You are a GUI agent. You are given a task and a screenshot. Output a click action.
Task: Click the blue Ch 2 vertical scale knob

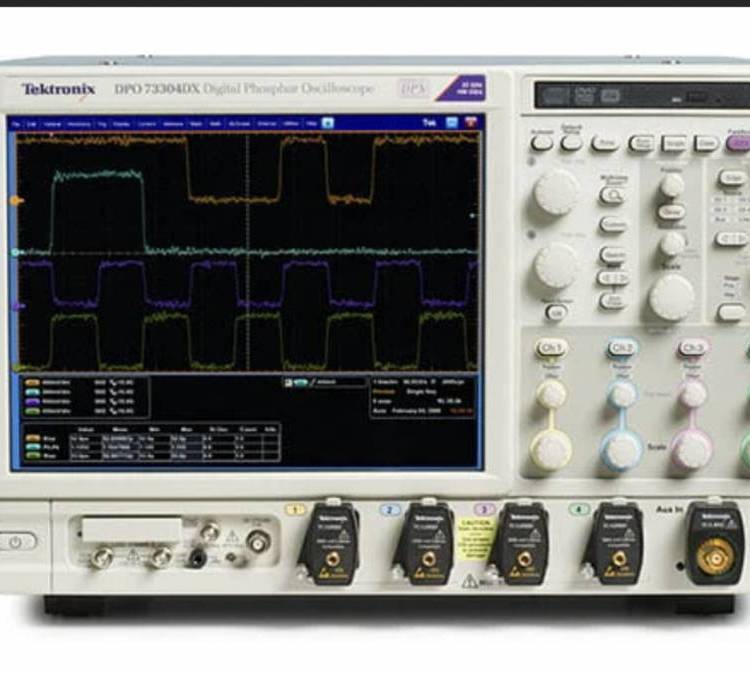(x=621, y=451)
